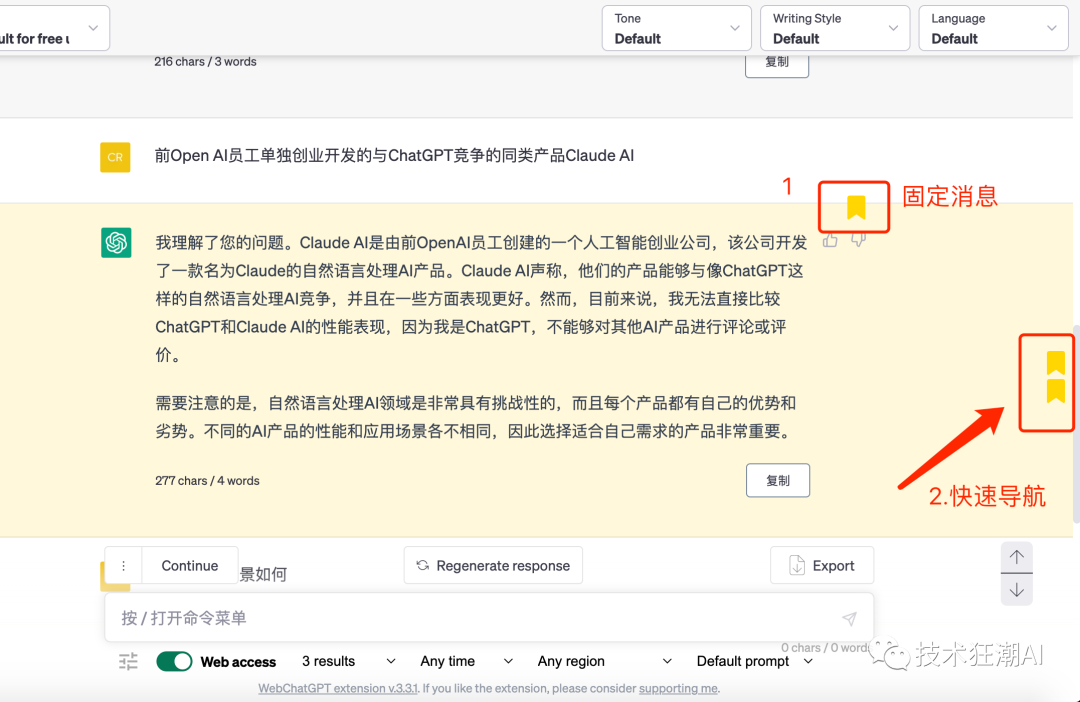Open the Language dropdown
1080x702 pixels.
pyautogui.click(x=993, y=28)
